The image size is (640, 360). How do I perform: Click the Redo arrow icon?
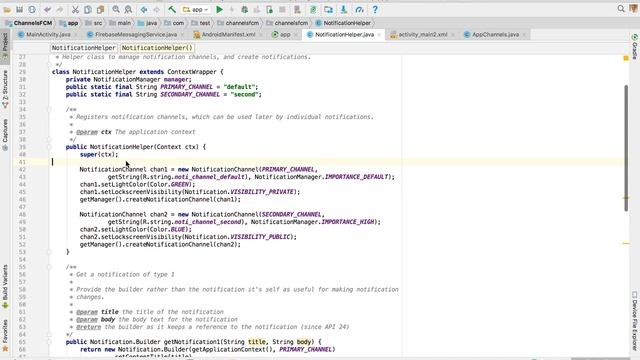pos(60,9)
